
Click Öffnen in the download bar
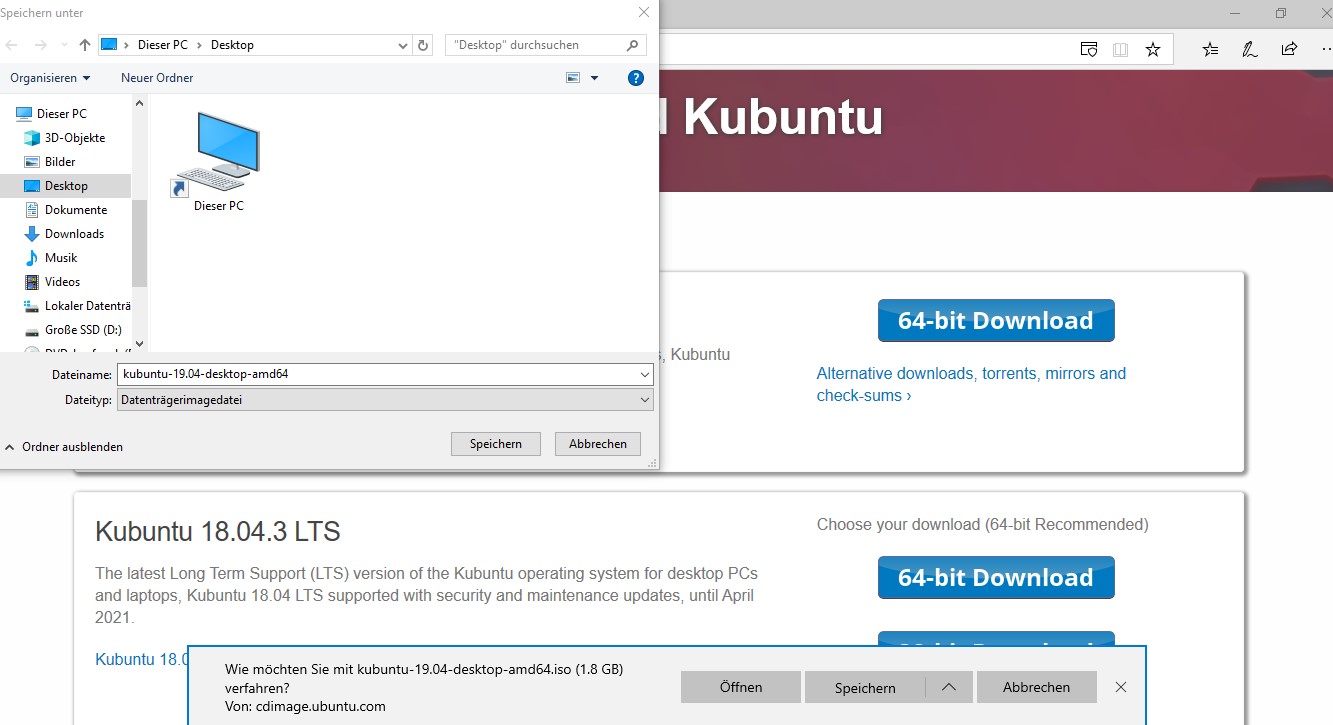(741, 687)
